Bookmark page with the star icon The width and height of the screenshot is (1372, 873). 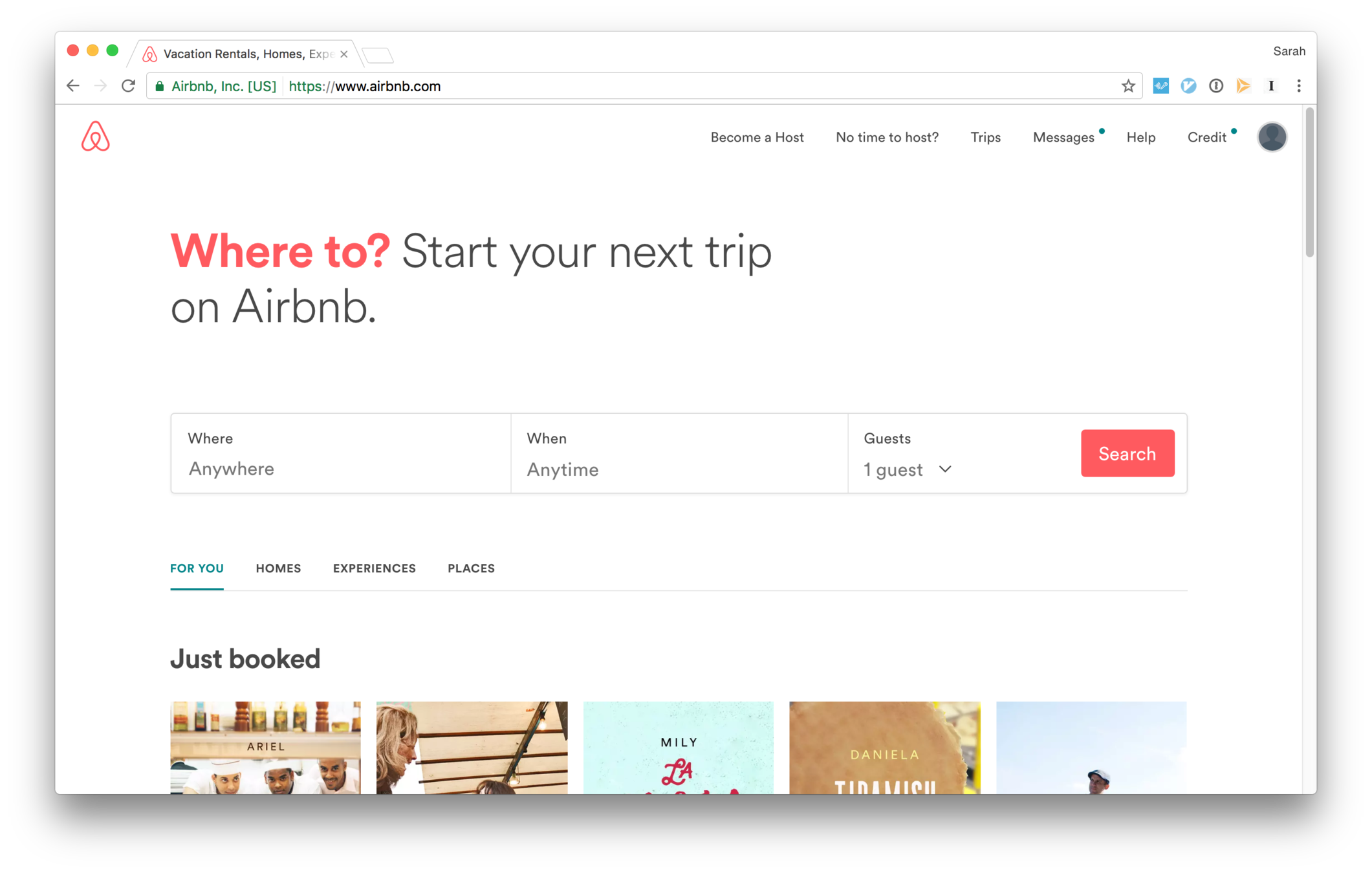[x=1127, y=86]
